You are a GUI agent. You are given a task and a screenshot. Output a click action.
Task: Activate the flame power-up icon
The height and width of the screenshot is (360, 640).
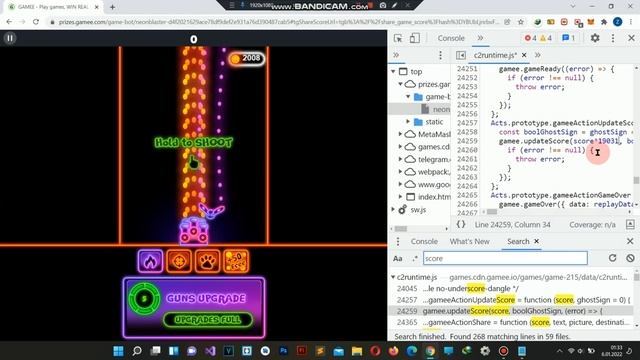(150, 261)
